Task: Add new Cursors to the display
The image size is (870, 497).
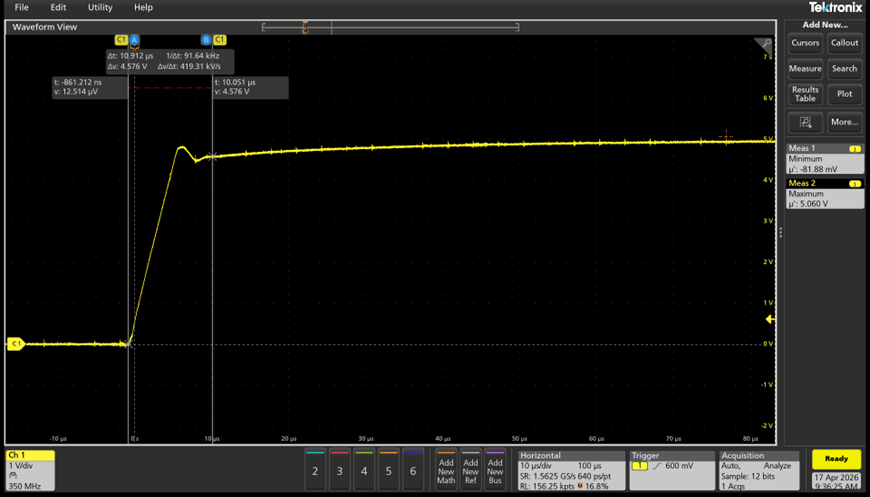Action: tap(805, 43)
